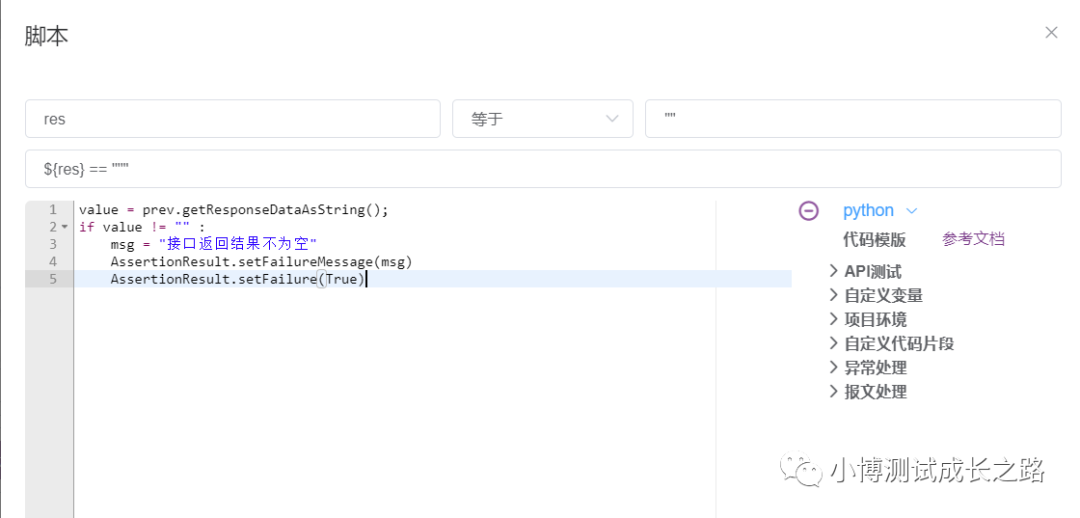Click the 代码模版 heading
This screenshot has height=518, width=1080.
pos(874,240)
